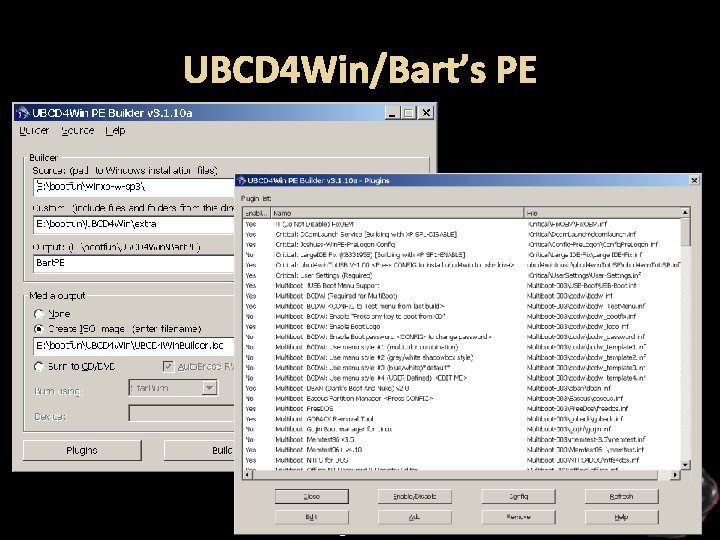Viewport: 720px width, 540px height.
Task: Click the horizontal scrollbar track in plugin list
Action: (664, 475)
